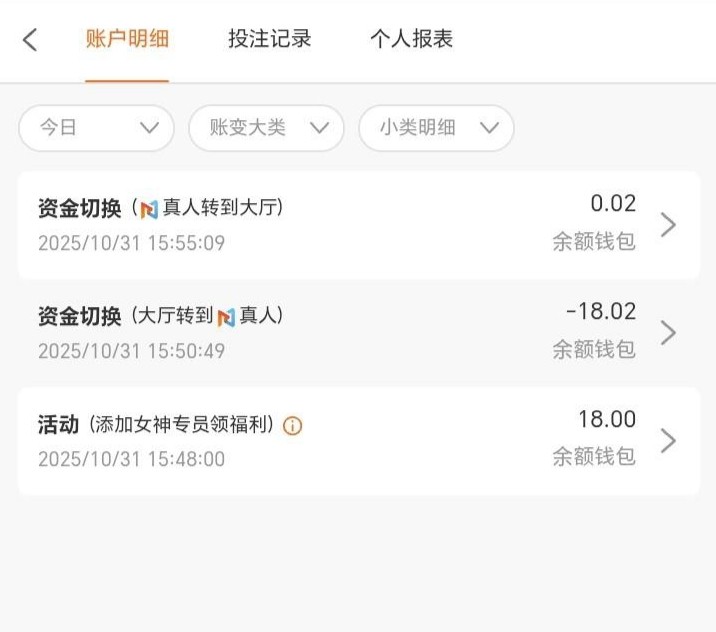Open details arrow for 18.00 activity
This screenshot has height=632, width=716.
(x=669, y=440)
